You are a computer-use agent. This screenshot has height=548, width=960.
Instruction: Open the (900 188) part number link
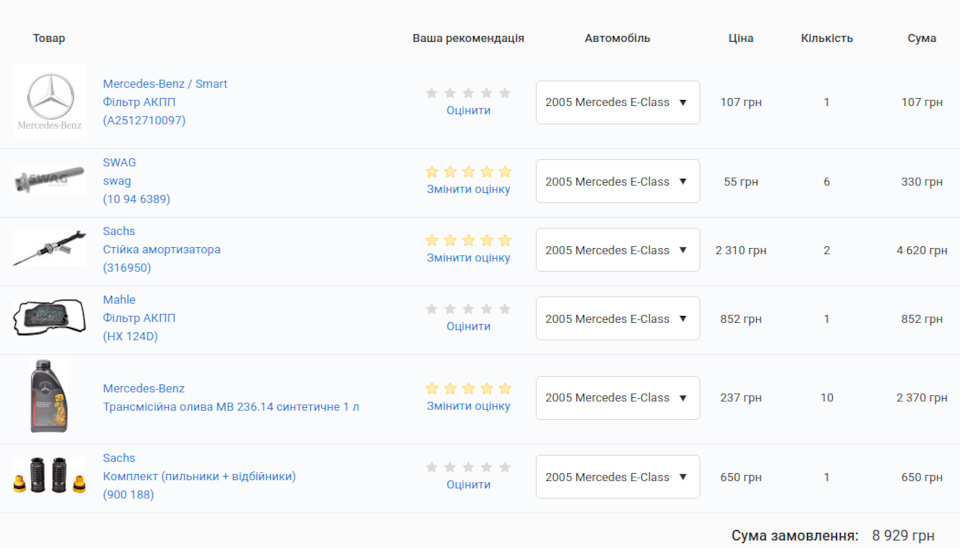(x=129, y=495)
